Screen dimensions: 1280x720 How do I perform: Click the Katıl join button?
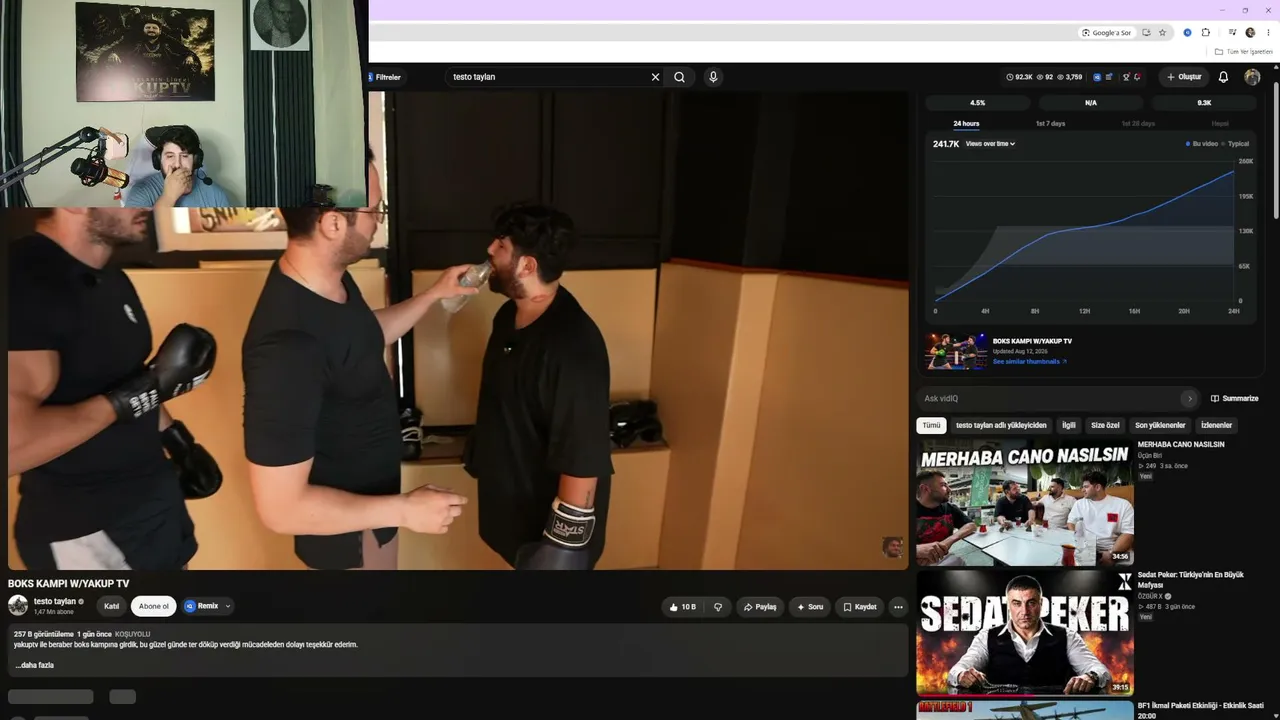(112, 606)
